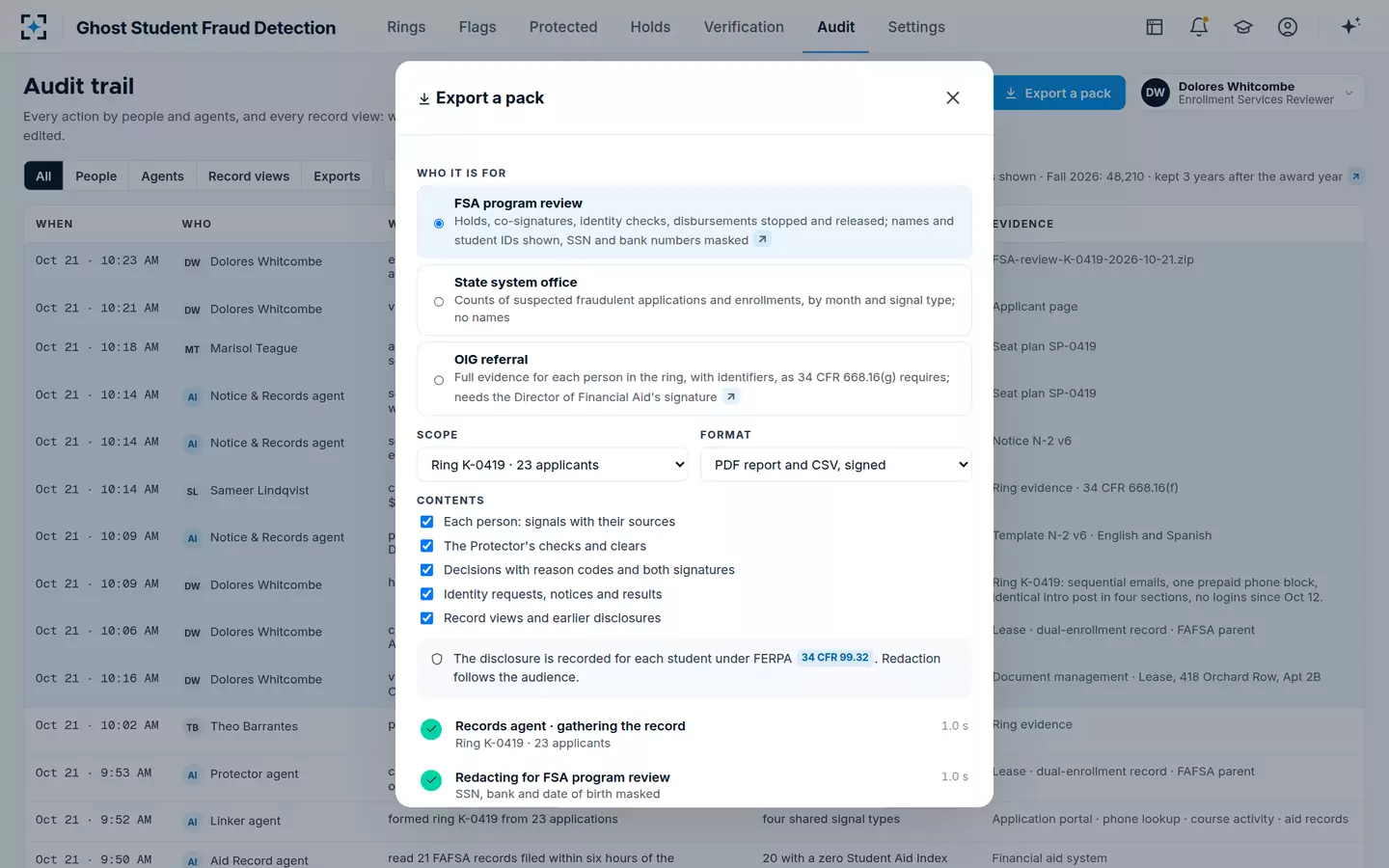Click the Export a pack button behind dialog

click(1058, 93)
